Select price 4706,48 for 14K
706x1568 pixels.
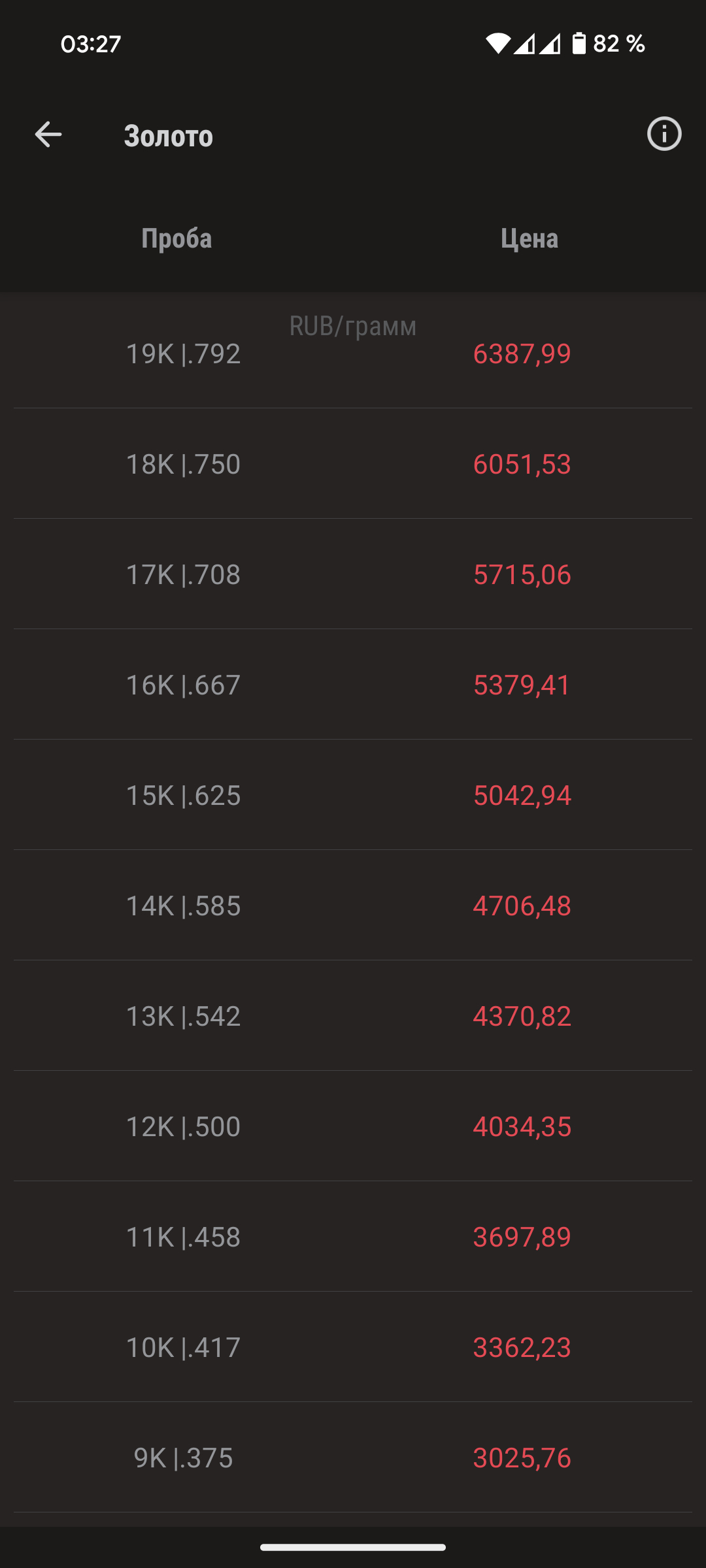[x=522, y=906]
